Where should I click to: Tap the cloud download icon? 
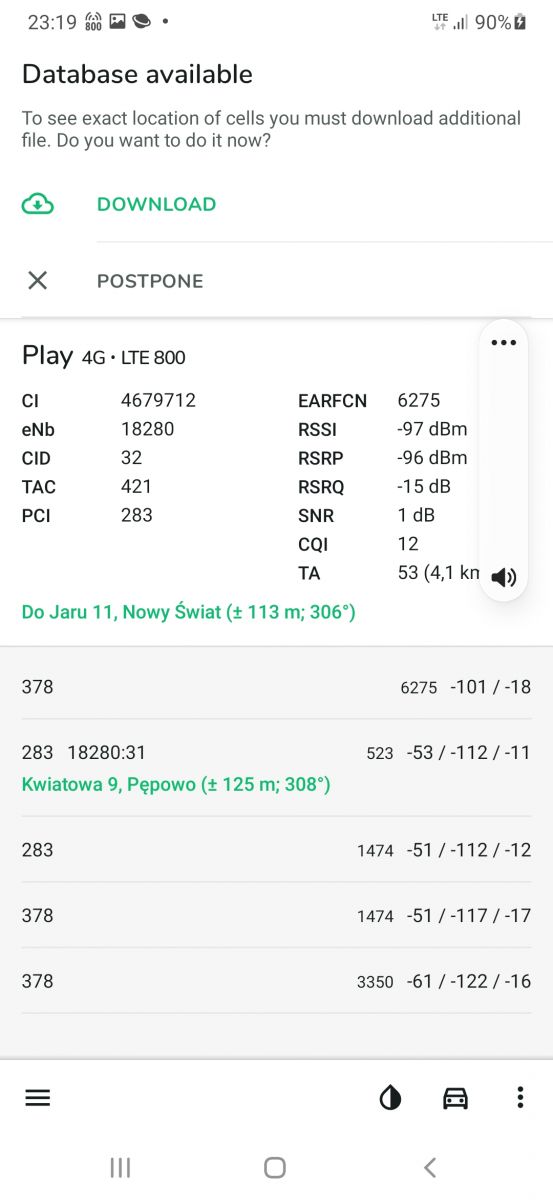[x=38, y=204]
